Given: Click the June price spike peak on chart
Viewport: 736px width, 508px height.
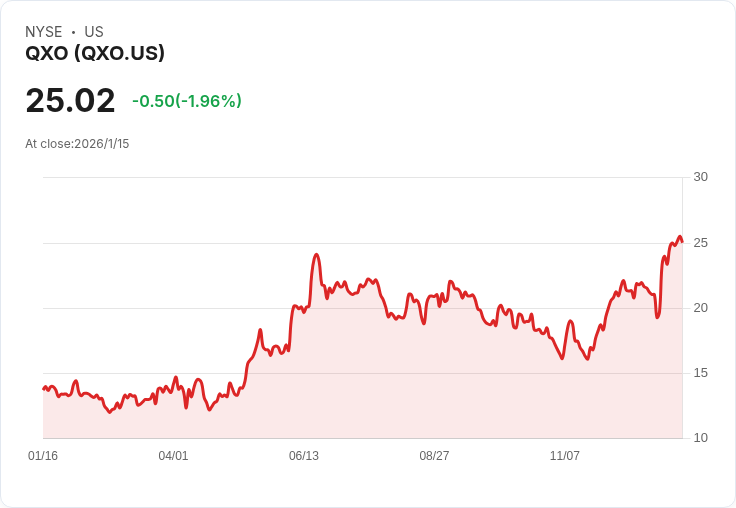Looking at the screenshot, I should pos(316,255).
